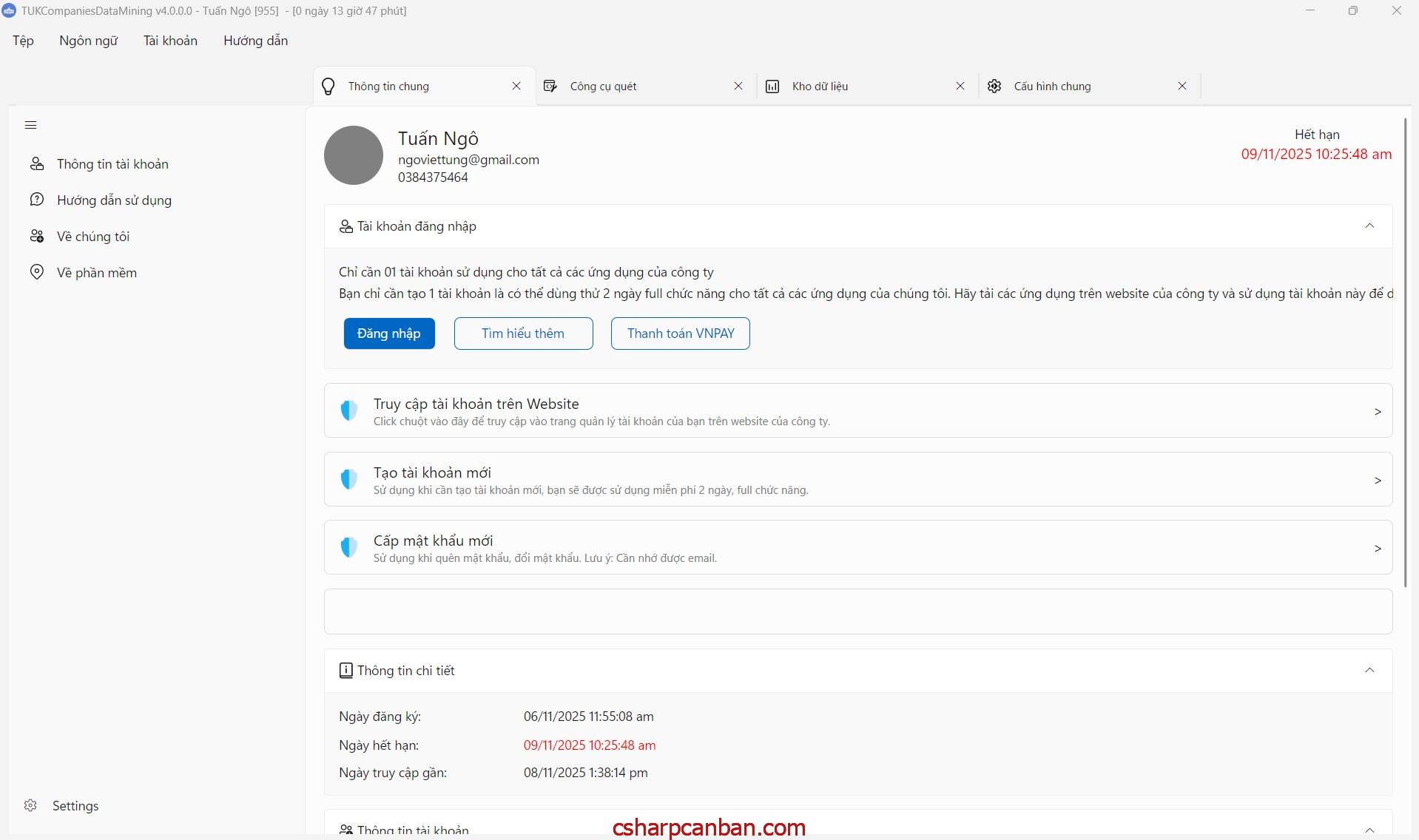
Task: Select Về phần mềm location icon
Action: click(37, 272)
